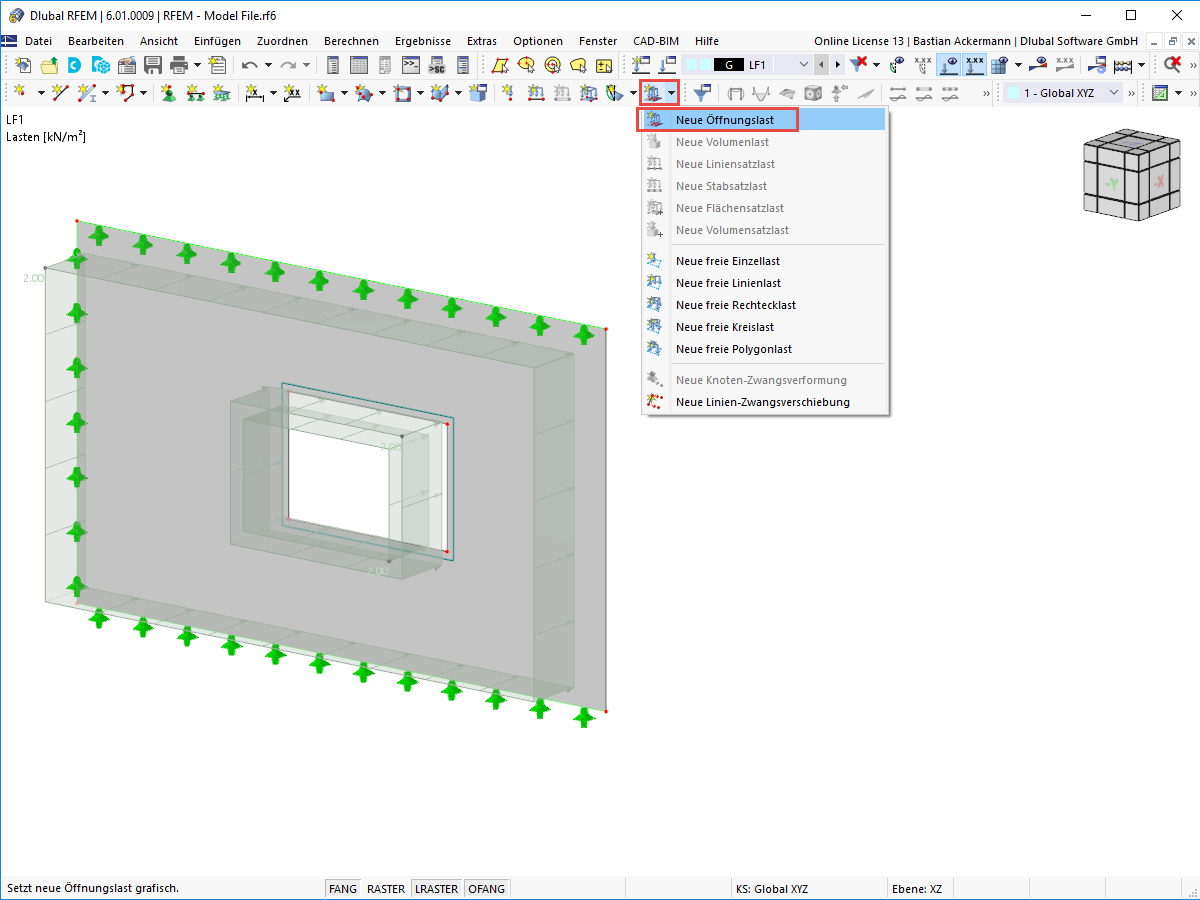Click the New Dimension tool icon

click(255, 93)
